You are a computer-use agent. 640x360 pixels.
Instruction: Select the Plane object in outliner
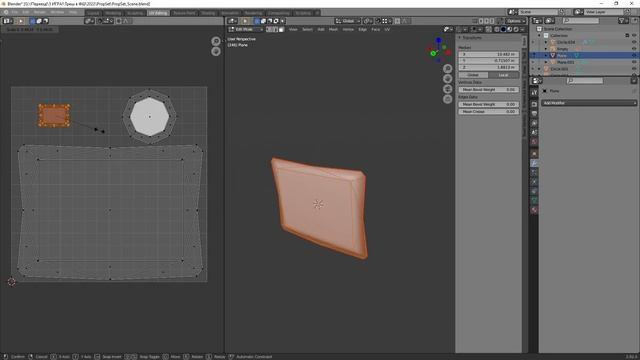[562, 55]
